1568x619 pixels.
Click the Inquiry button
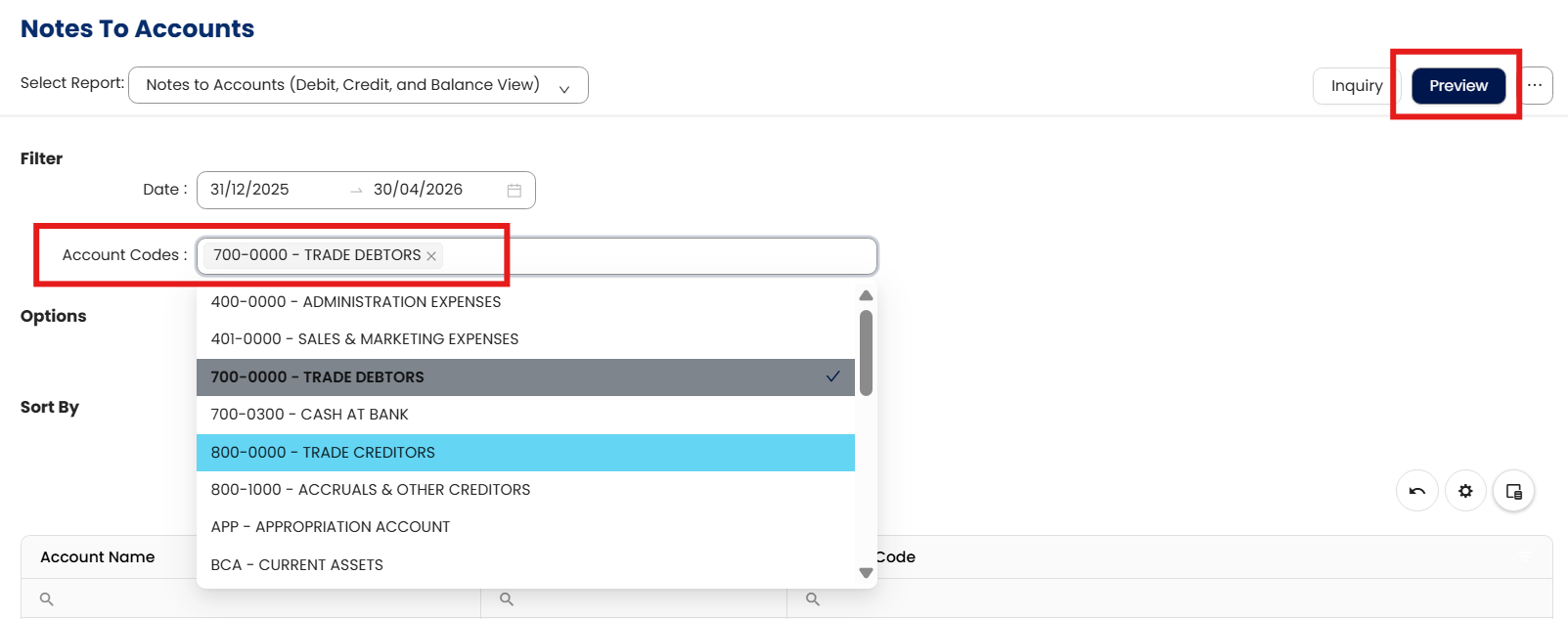click(1356, 86)
